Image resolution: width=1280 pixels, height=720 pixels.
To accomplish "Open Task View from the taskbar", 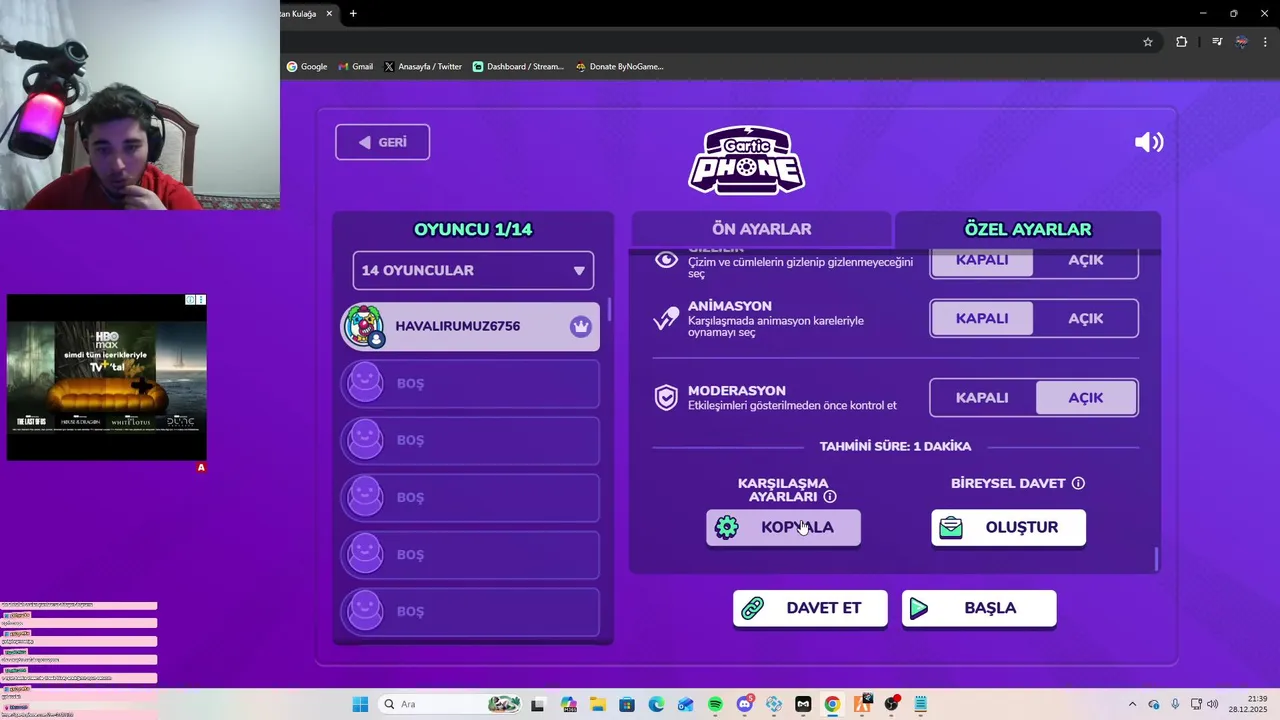I will point(538,704).
